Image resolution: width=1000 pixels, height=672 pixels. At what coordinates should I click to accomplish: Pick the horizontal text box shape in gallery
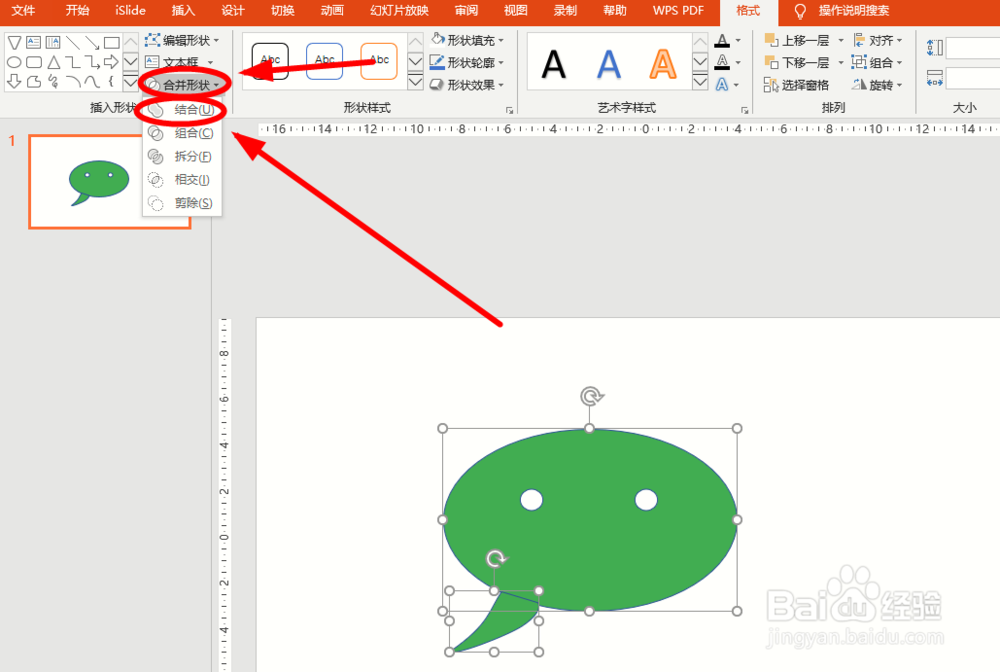[x=34, y=43]
